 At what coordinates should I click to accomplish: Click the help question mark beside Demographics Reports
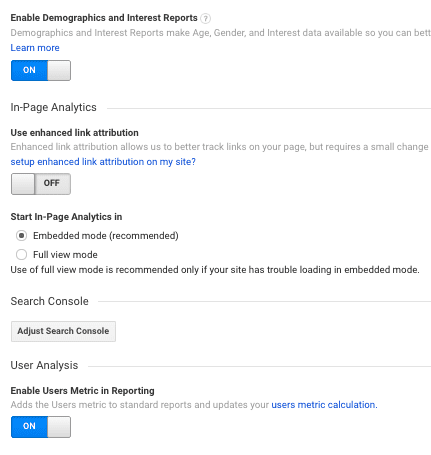point(205,18)
